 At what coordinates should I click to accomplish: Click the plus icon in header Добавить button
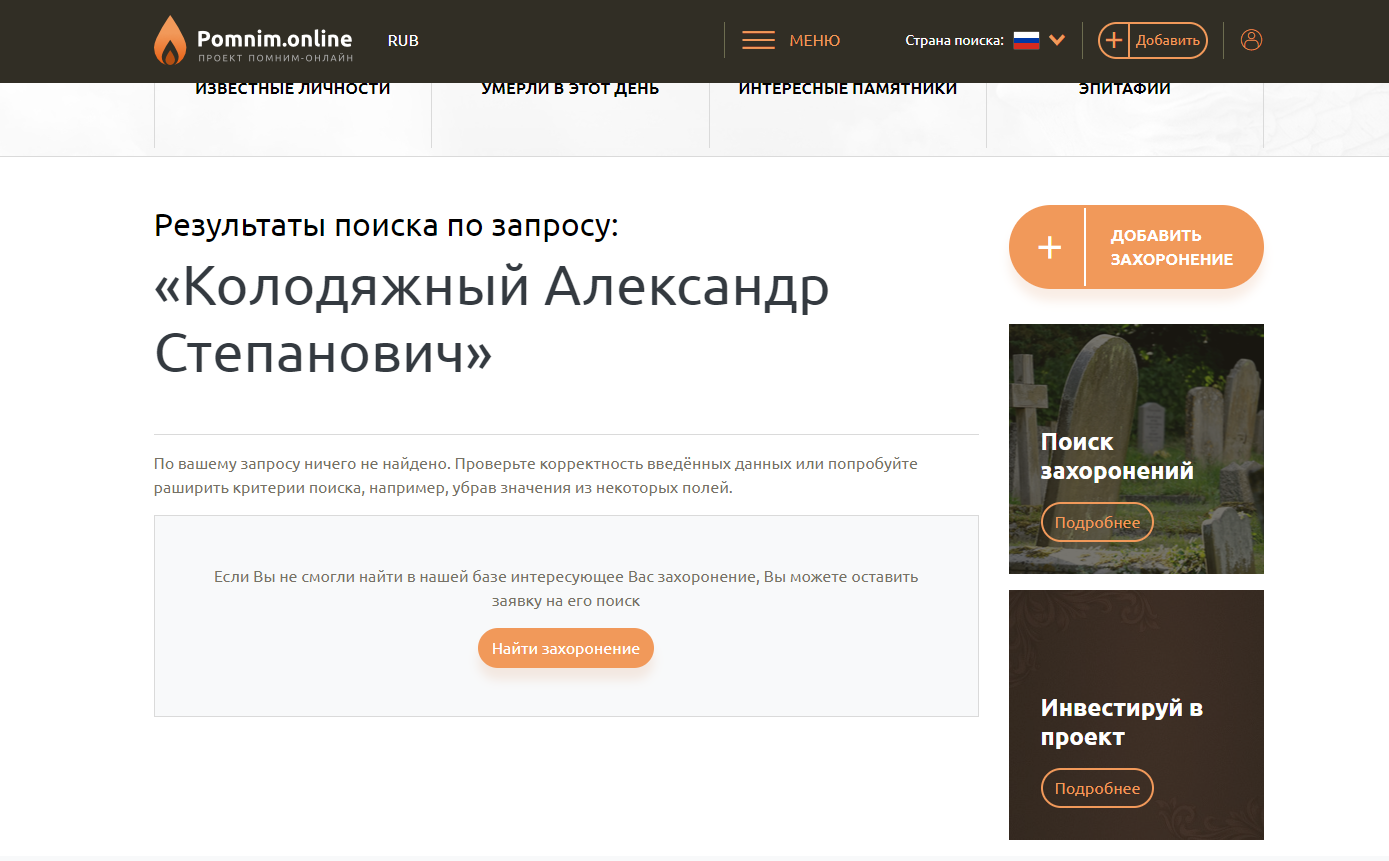[x=1114, y=41]
